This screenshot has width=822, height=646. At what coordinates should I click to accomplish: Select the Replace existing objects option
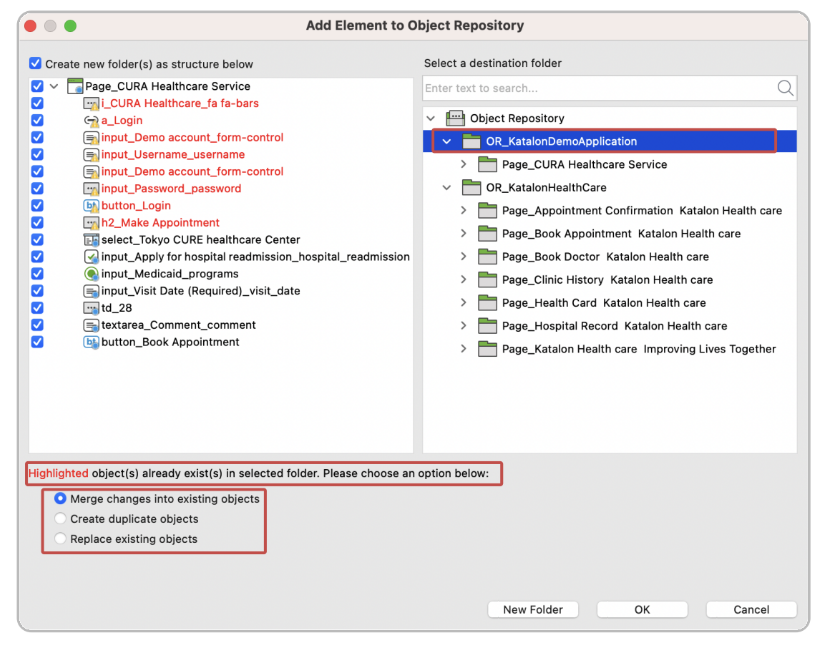[x=60, y=539]
